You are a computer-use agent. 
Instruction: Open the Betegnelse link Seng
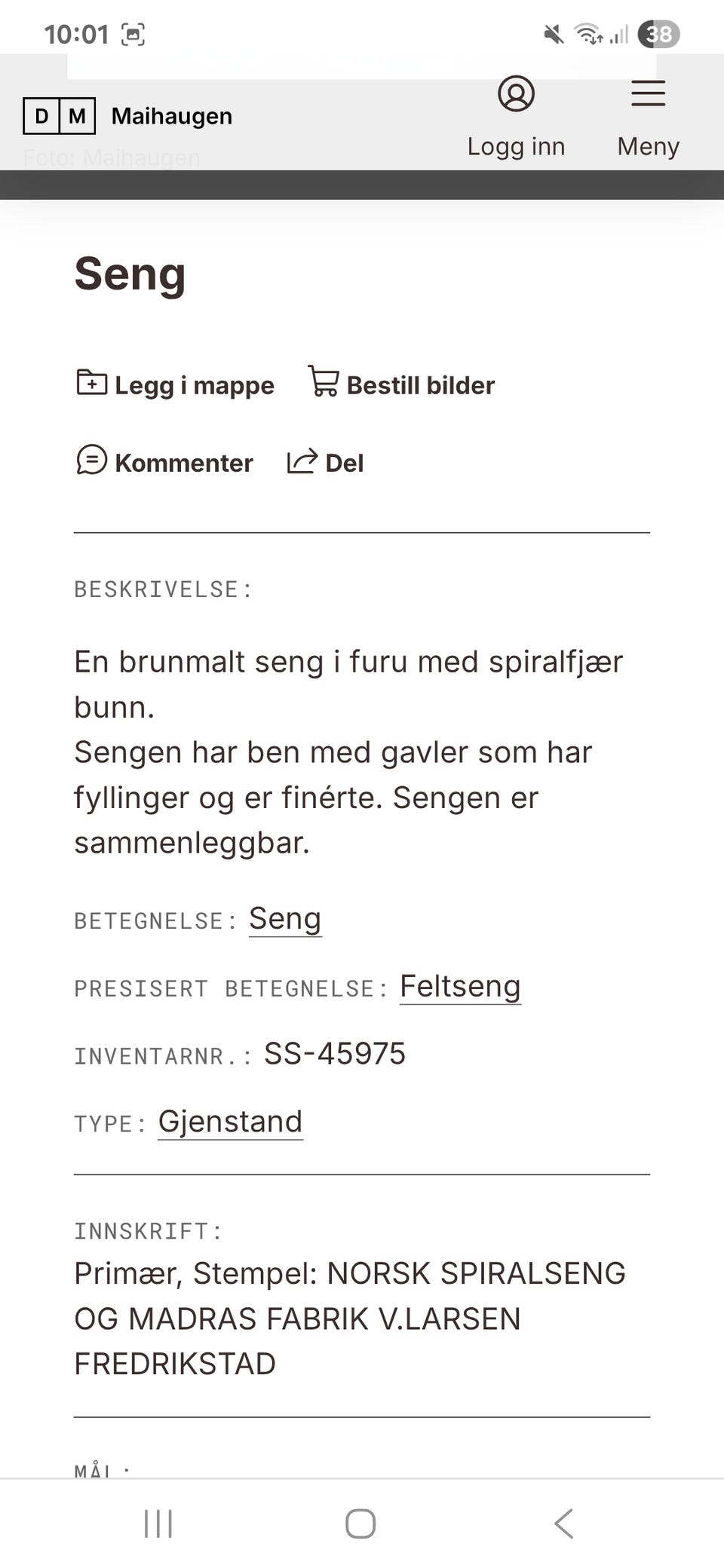(x=285, y=918)
